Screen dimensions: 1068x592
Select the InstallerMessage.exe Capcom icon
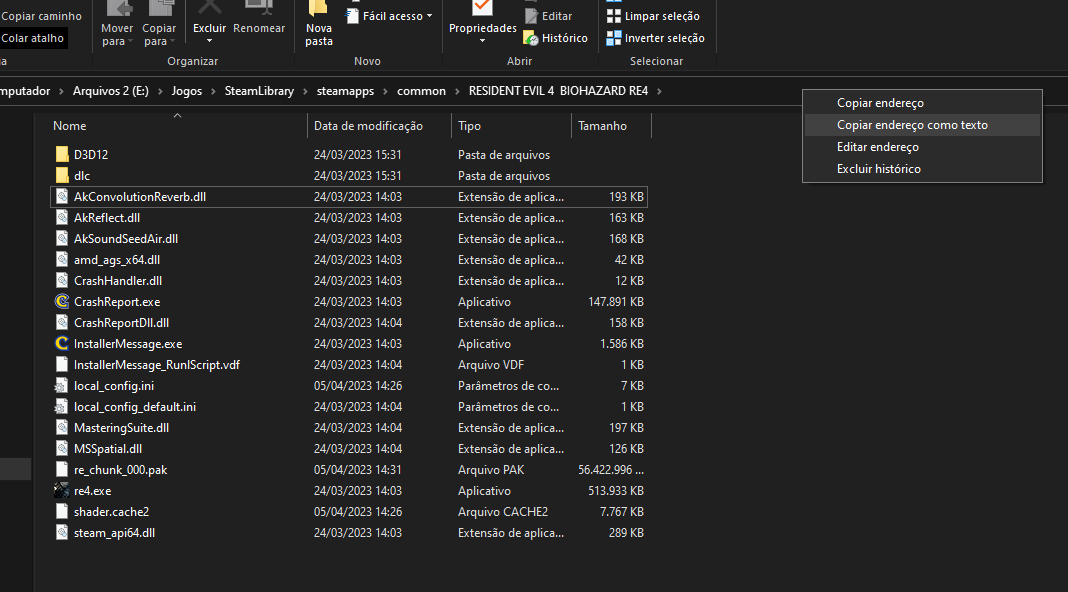62,343
